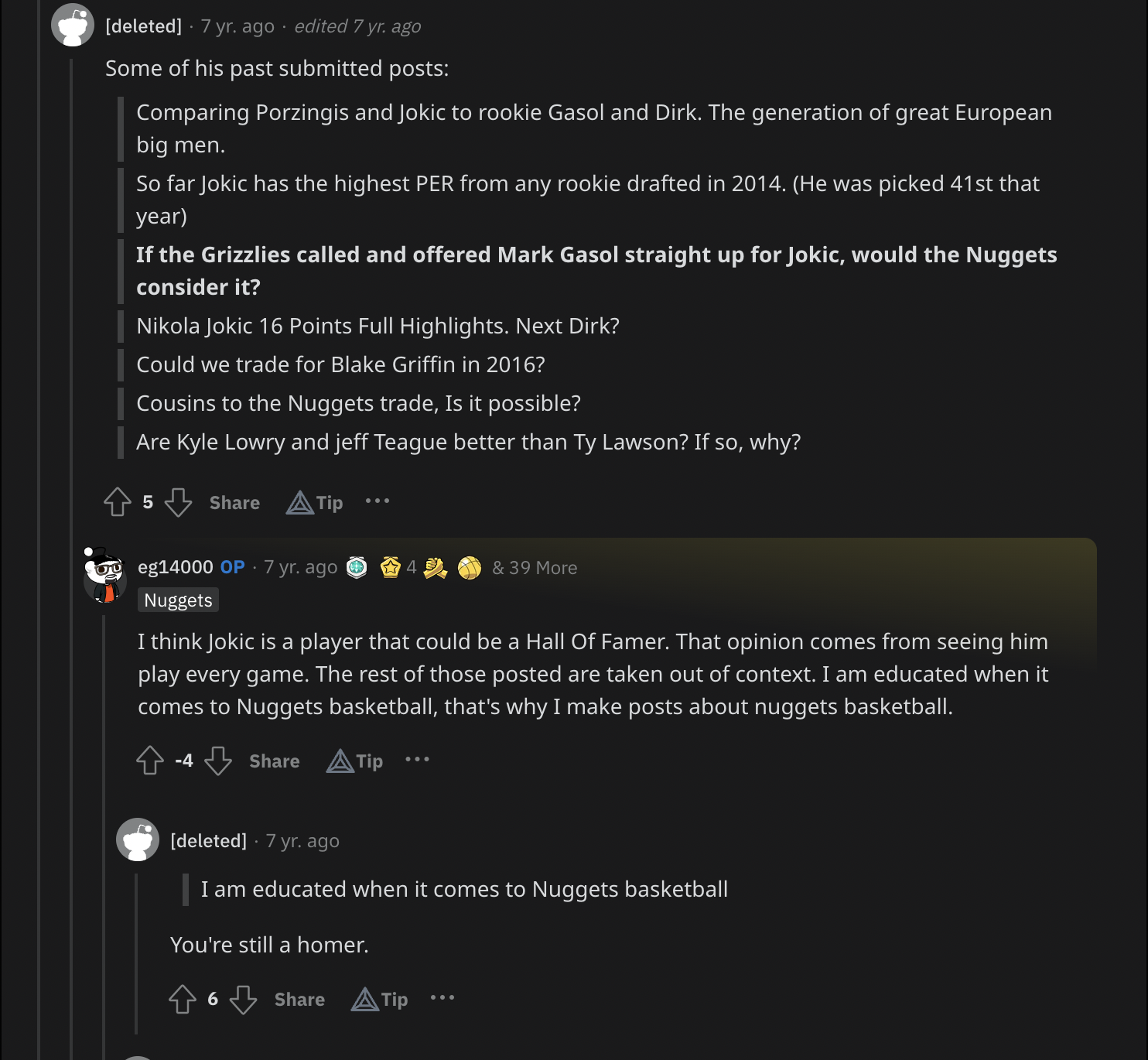Open more options on eg14000's comment

click(417, 760)
